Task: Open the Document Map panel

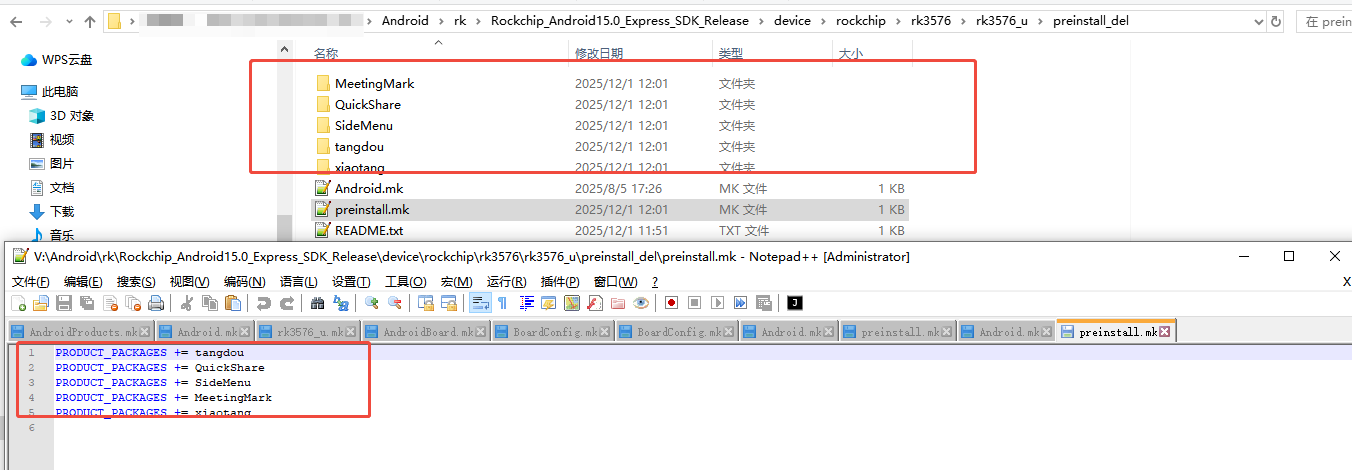Action: (x=571, y=303)
